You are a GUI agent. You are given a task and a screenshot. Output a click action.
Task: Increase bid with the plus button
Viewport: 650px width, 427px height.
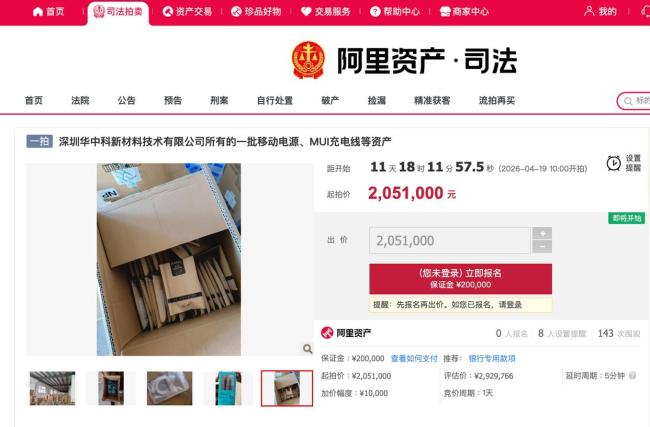tap(542, 233)
